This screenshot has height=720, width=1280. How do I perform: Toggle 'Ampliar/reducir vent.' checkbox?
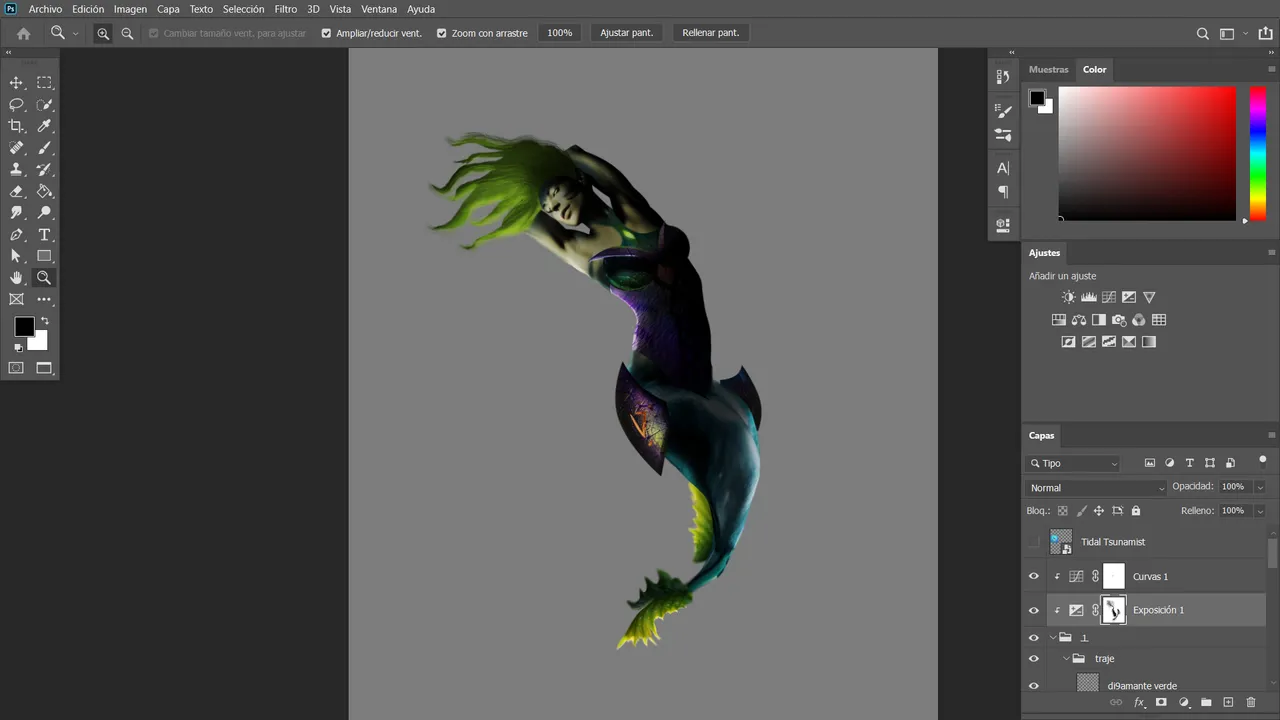(326, 33)
